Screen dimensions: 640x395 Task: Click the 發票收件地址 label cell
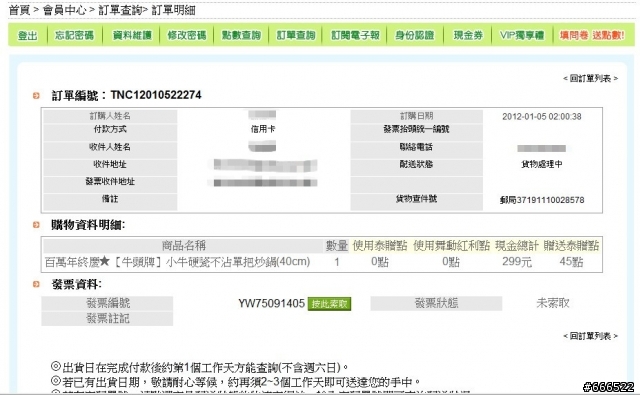(x=110, y=184)
